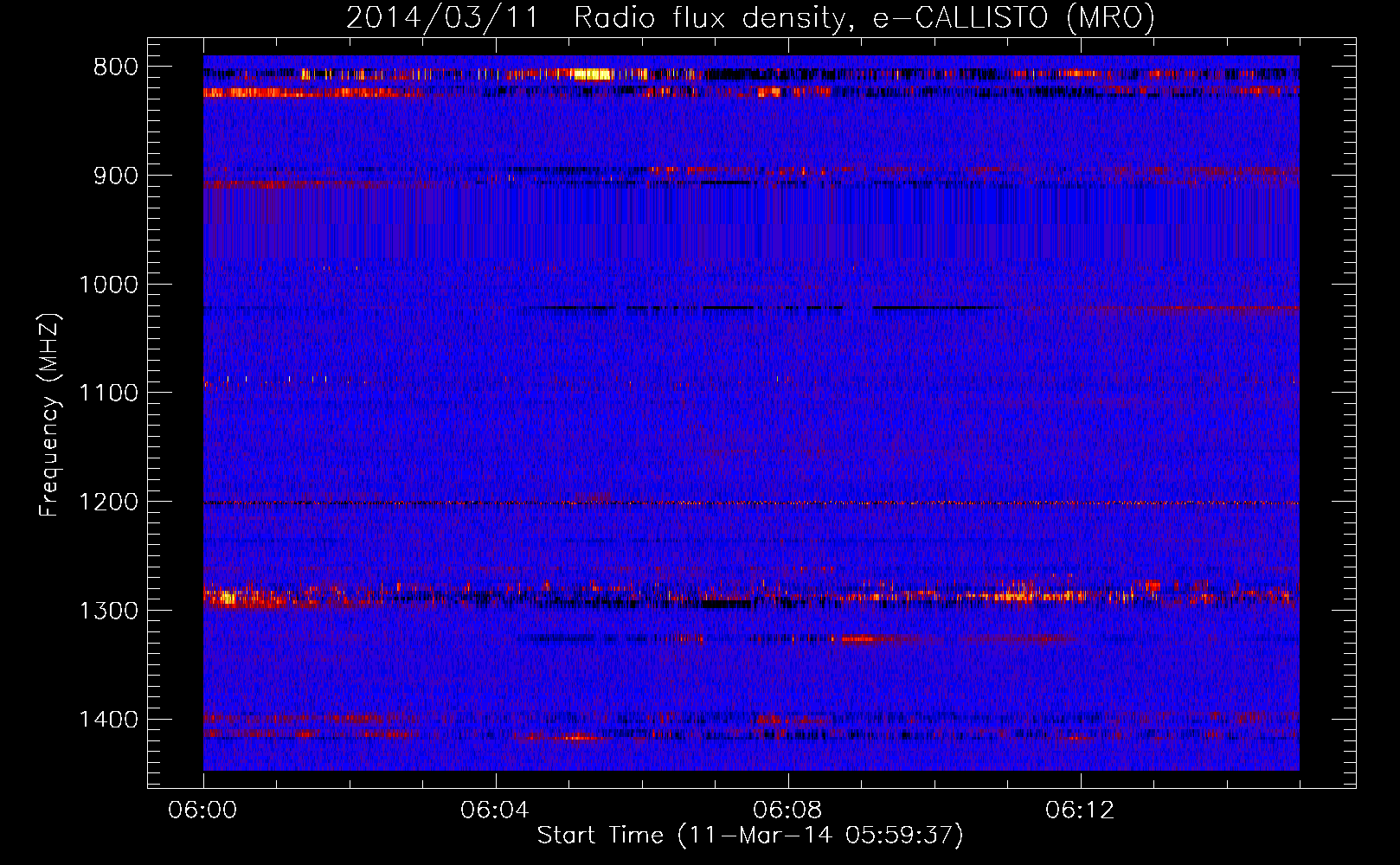
Task: Click the 06:08 time tick label
Action: pyautogui.click(x=787, y=811)
